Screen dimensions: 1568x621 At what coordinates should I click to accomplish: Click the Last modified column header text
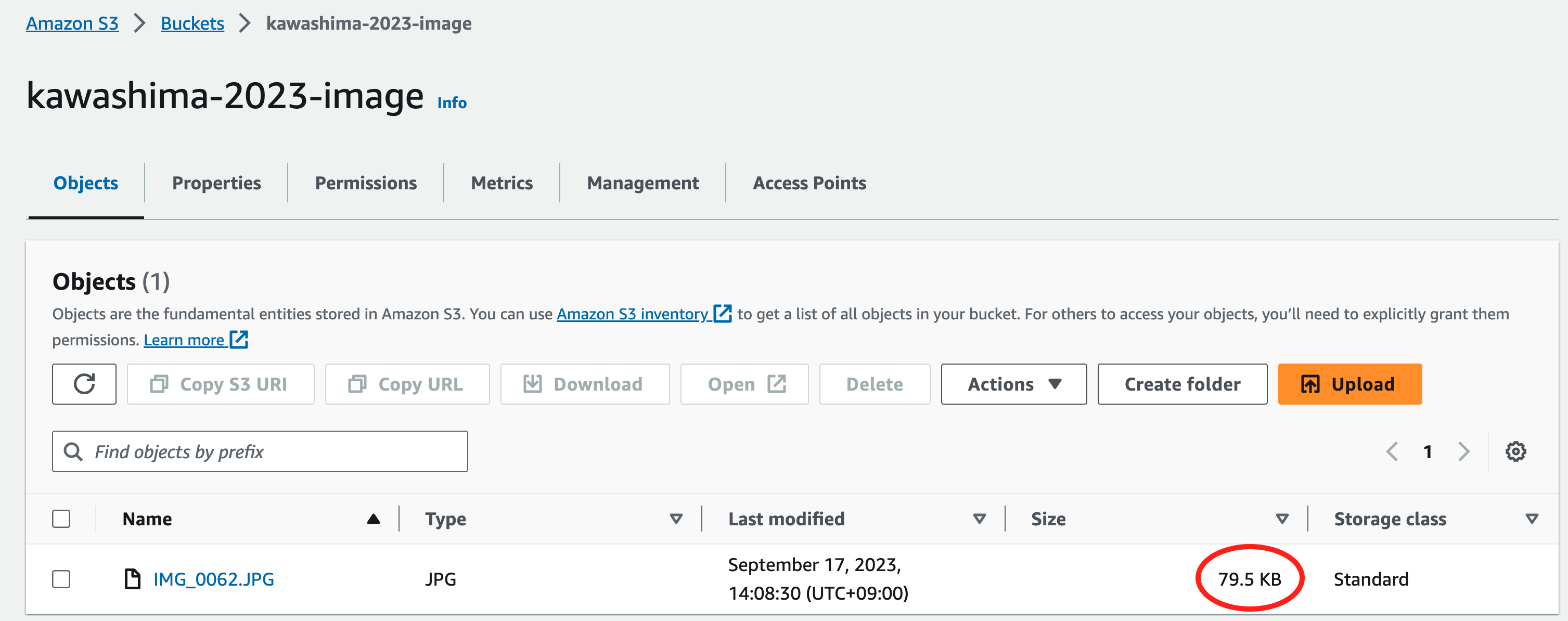[787, 519]
